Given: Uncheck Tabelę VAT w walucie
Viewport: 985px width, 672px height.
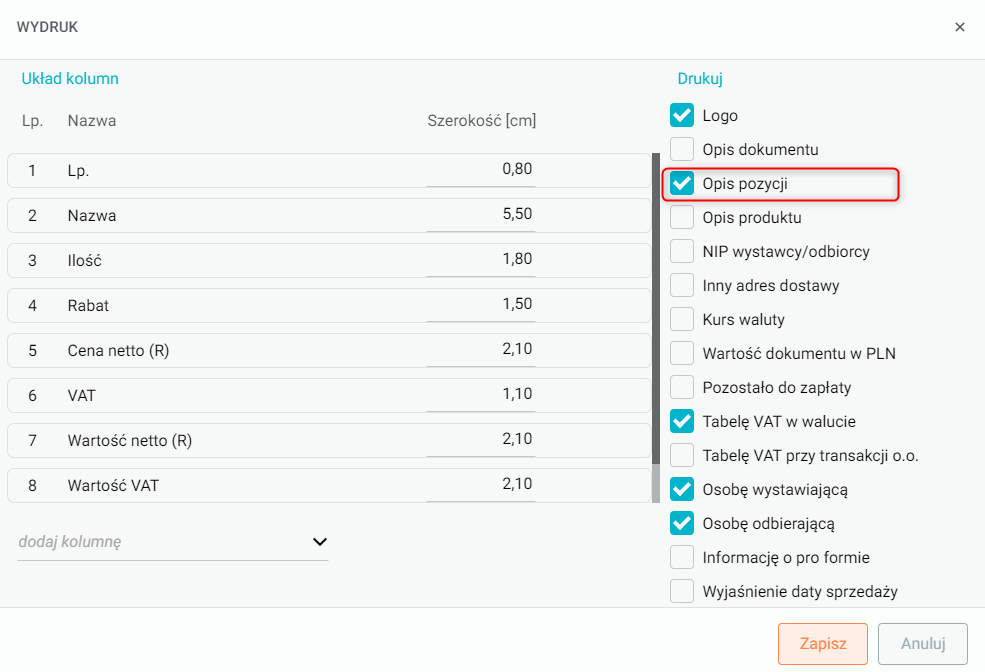Looking at the screenshot, I should click(x=682, y=421).
